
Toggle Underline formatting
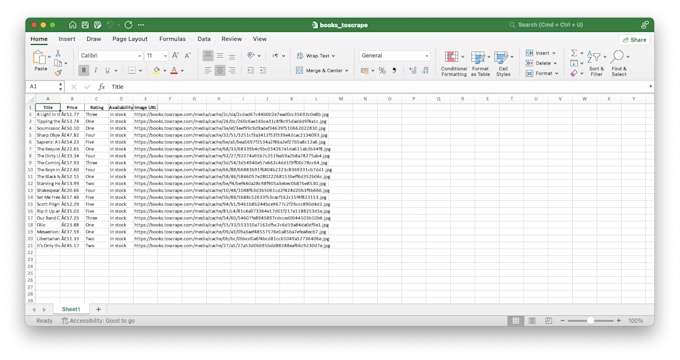pos(107,70)
